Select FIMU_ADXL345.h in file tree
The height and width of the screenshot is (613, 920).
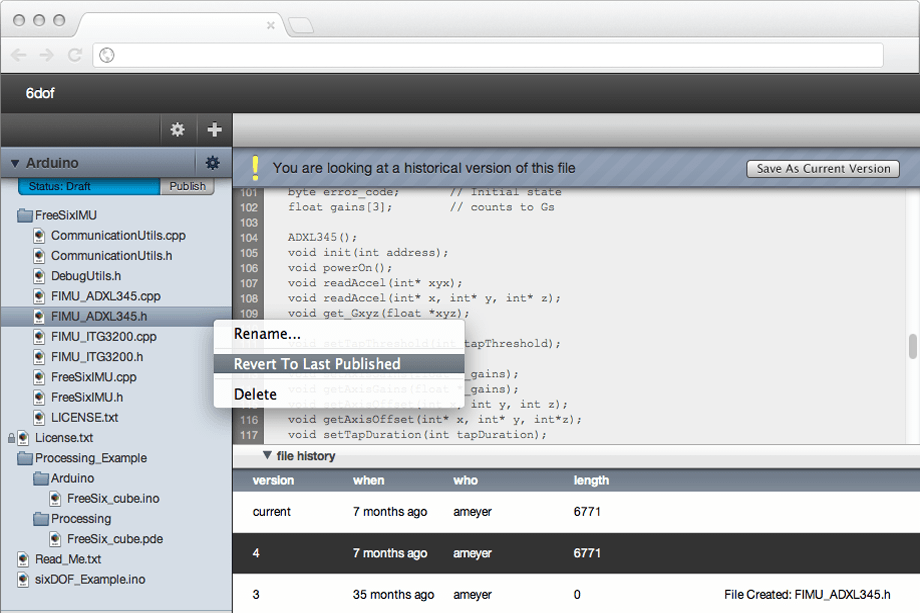[x=99, y=316]
